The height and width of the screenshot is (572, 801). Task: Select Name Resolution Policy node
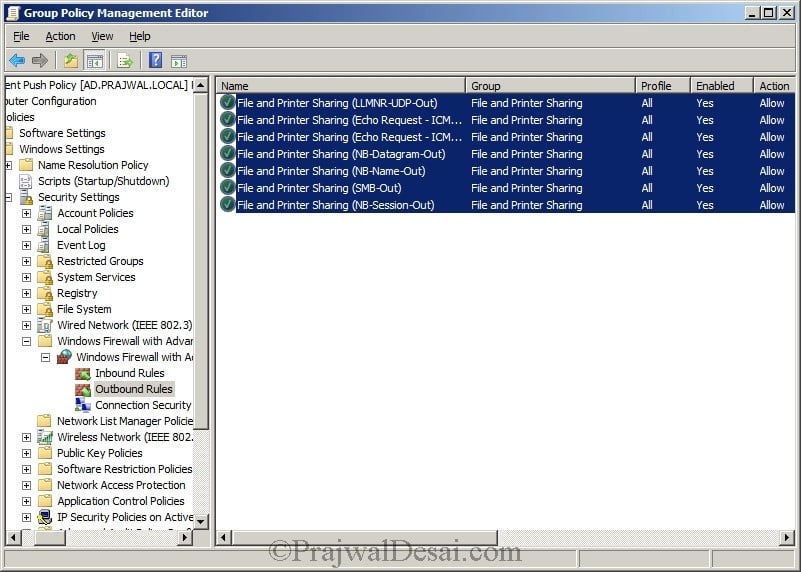[93, 165]
